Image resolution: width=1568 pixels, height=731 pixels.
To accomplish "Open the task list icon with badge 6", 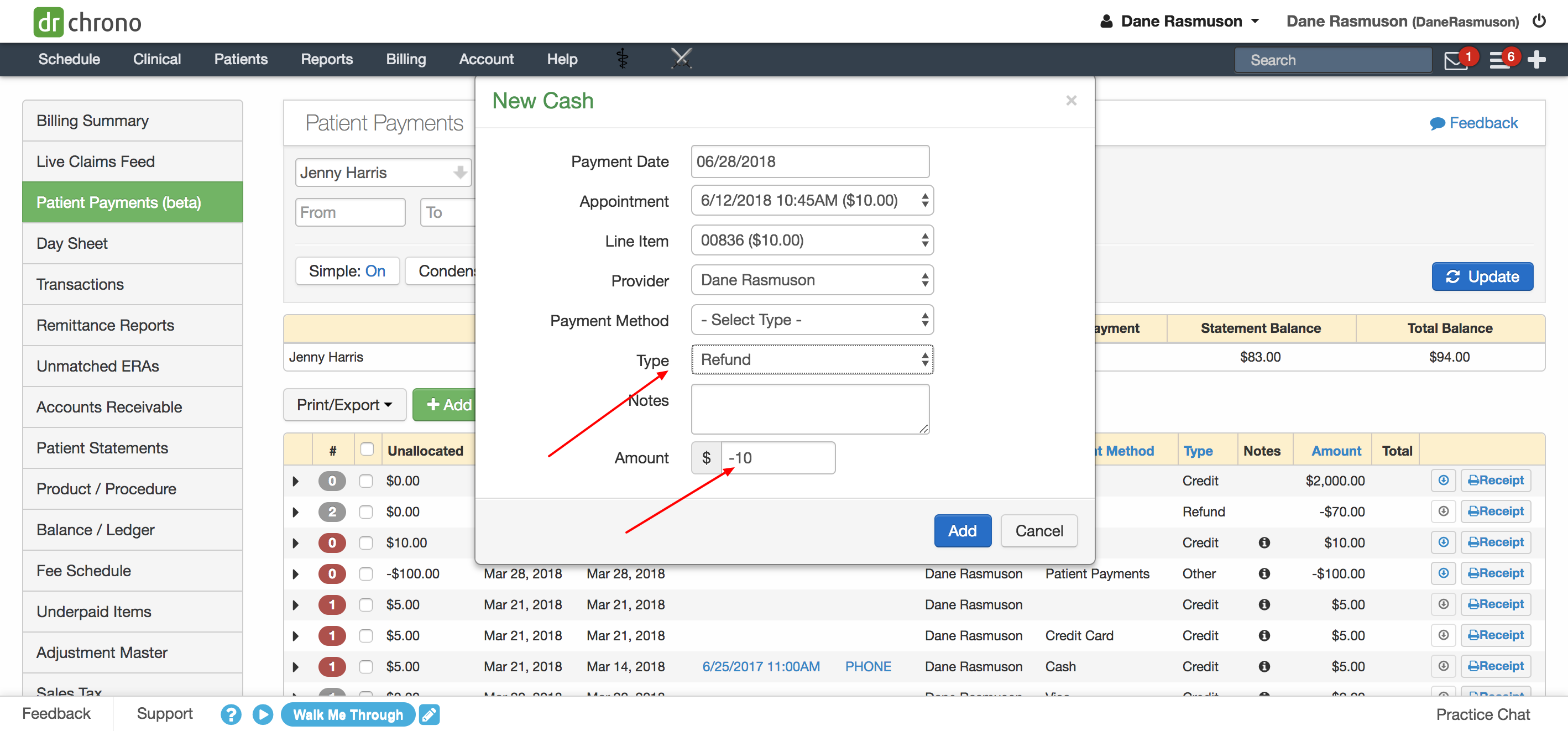I will tap(1499, 60).
